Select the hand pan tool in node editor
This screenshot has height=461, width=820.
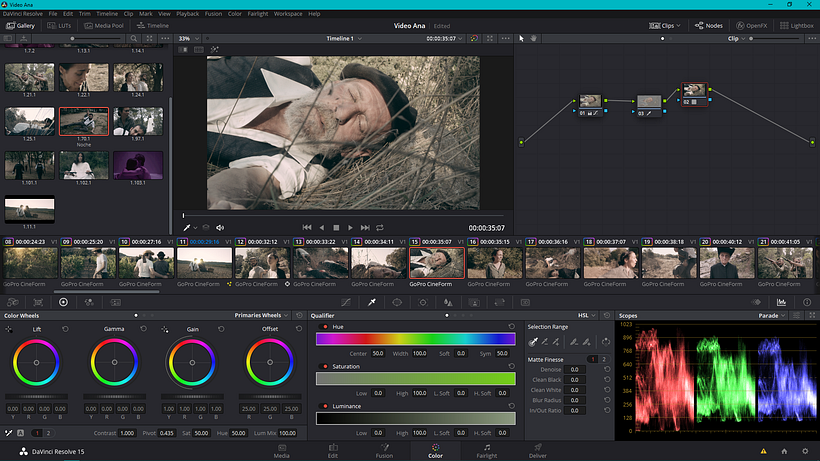[x=533, y=39]
